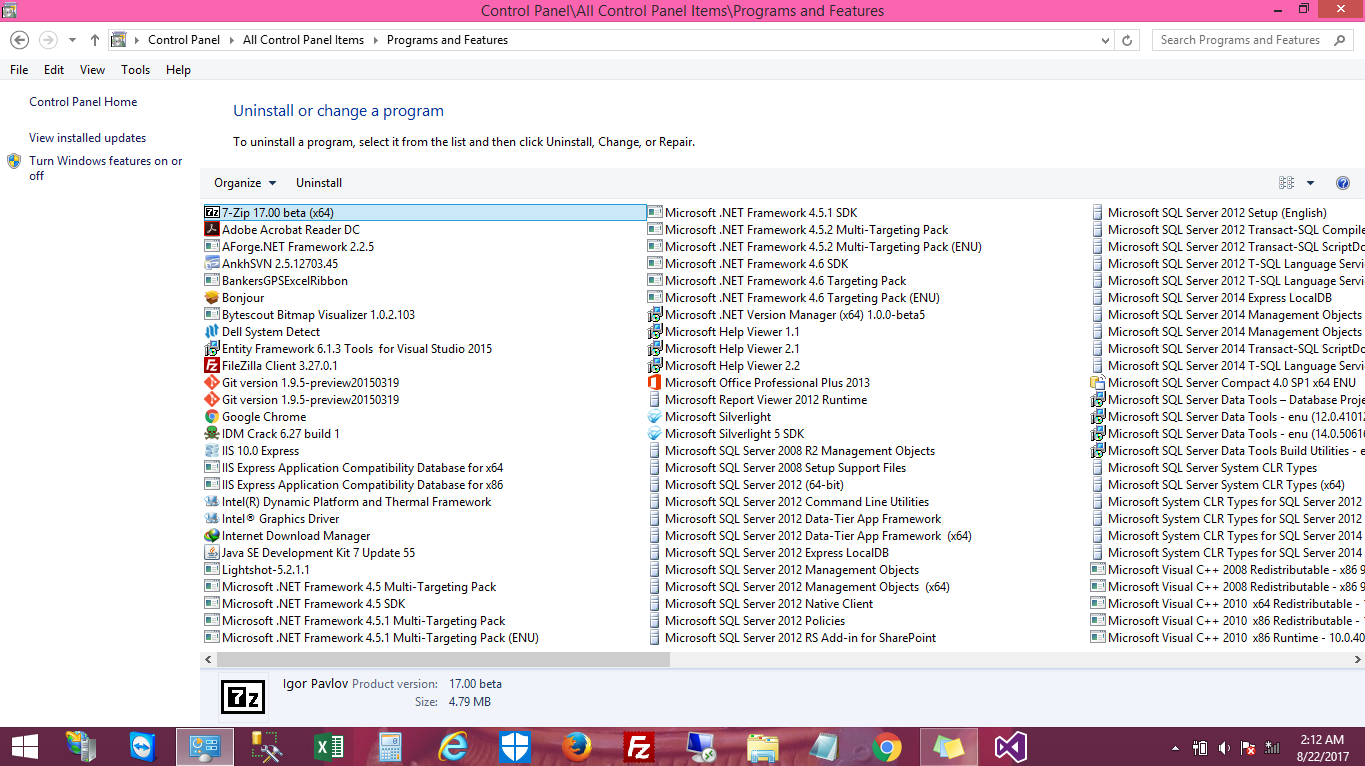Viewport: 1365px width, 766px height.
Task: Click the Google Chrome list entry icon
Action: pos(212,417)
